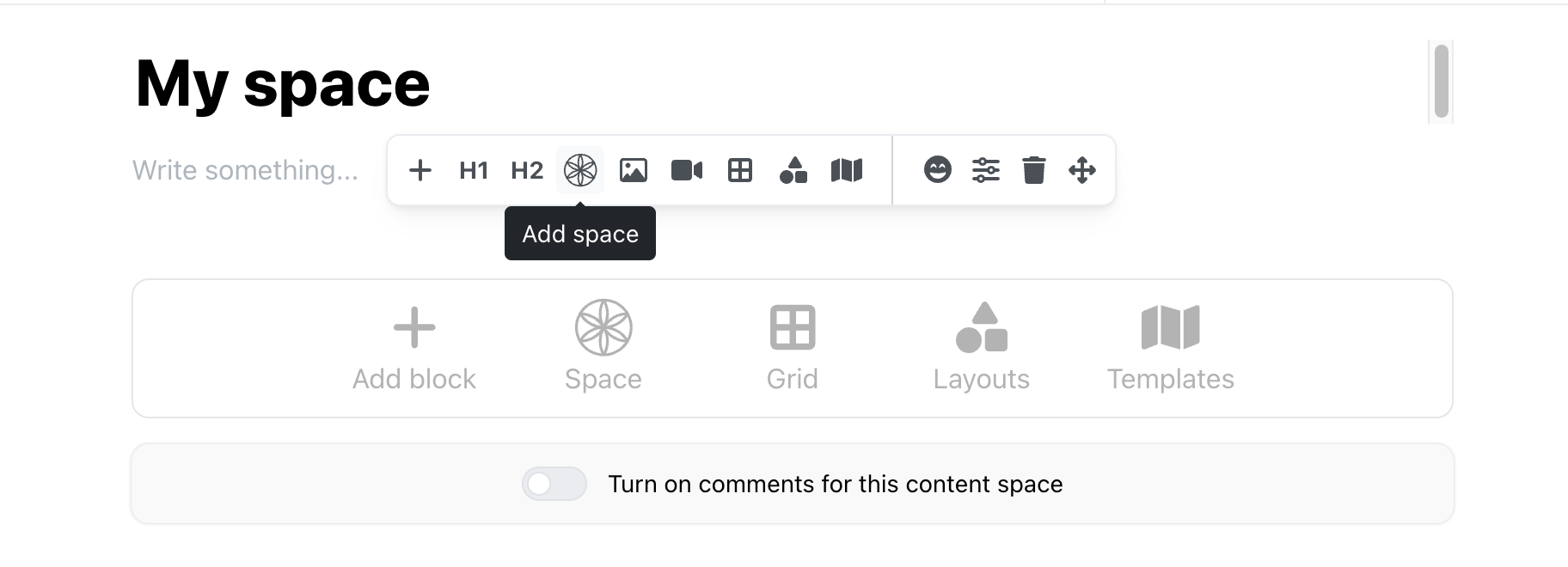
Task: Click the shapes layouts icon in toolbar
Action: point(793,170)
